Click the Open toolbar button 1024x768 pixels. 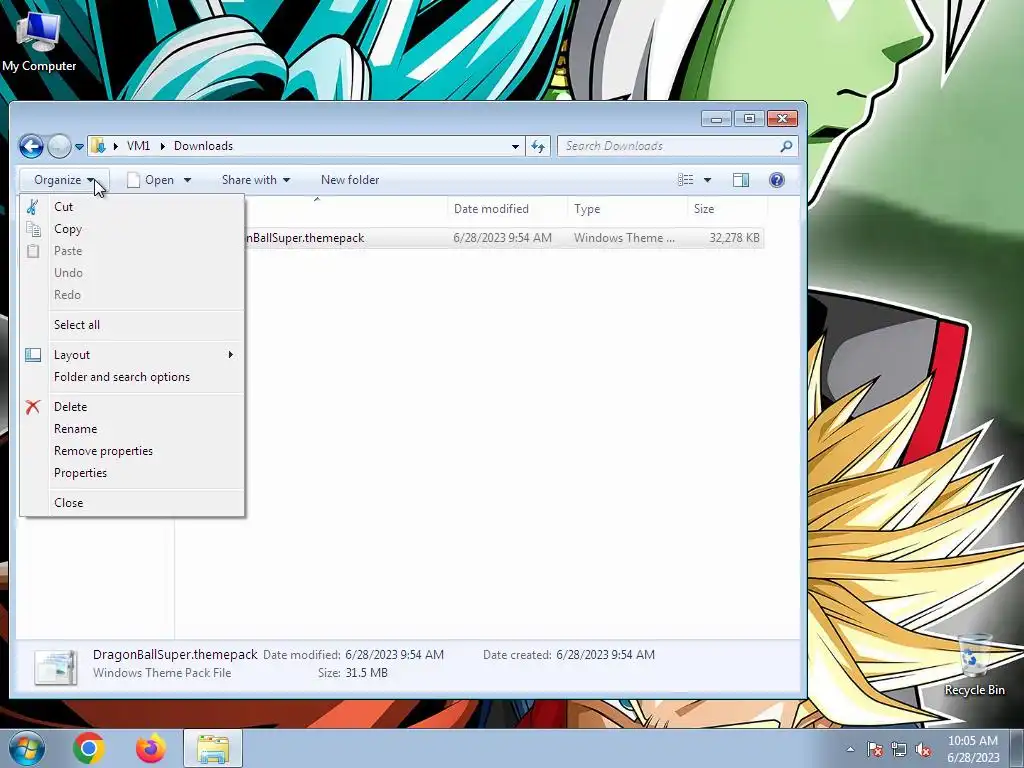point(151,180)
